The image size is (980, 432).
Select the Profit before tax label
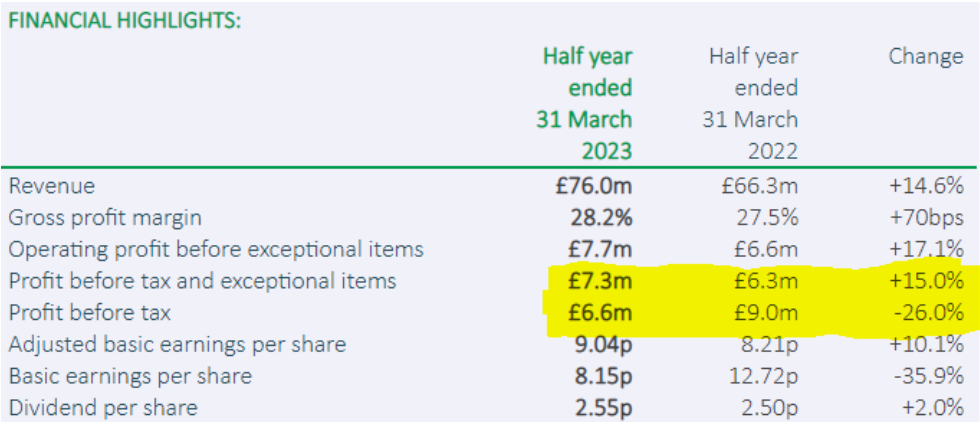(89, 313)
